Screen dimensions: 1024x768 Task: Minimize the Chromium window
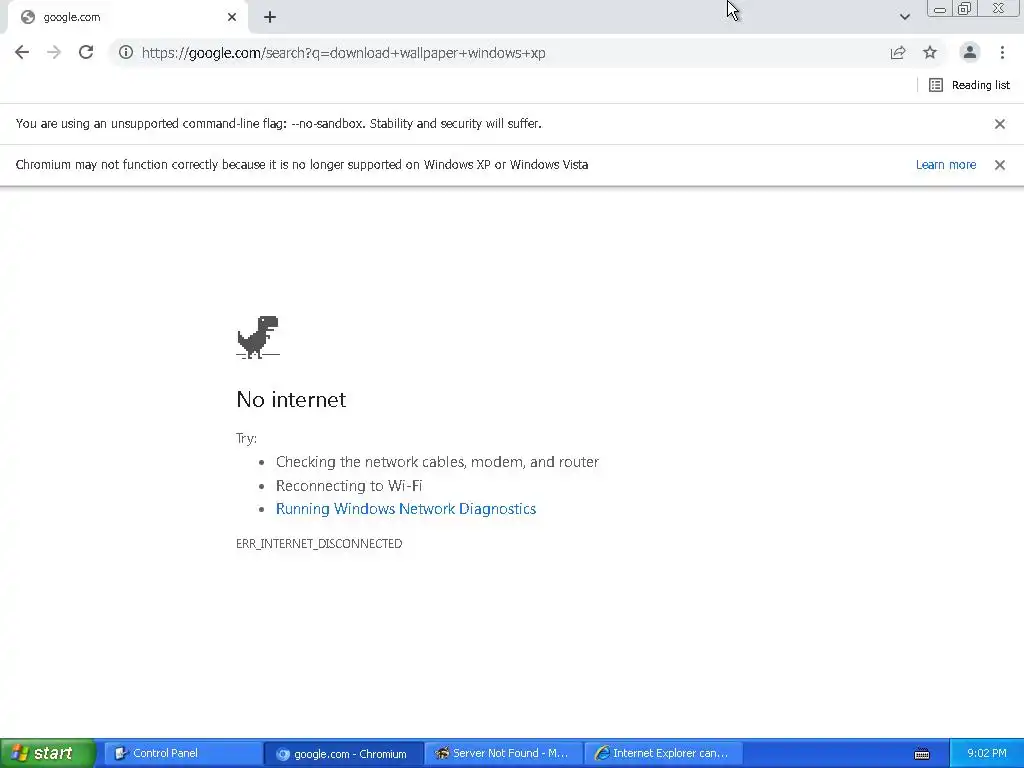click(x=940, y=8)
